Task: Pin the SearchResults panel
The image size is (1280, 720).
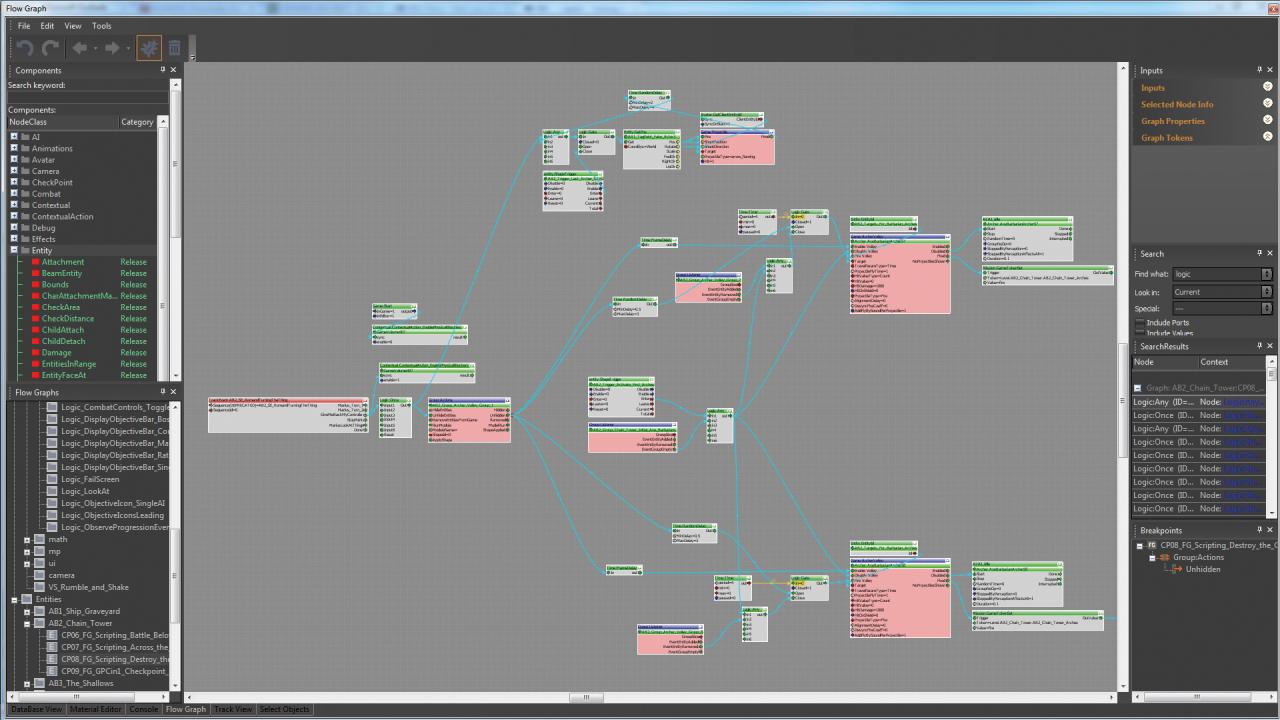Action: (1260, 346)
